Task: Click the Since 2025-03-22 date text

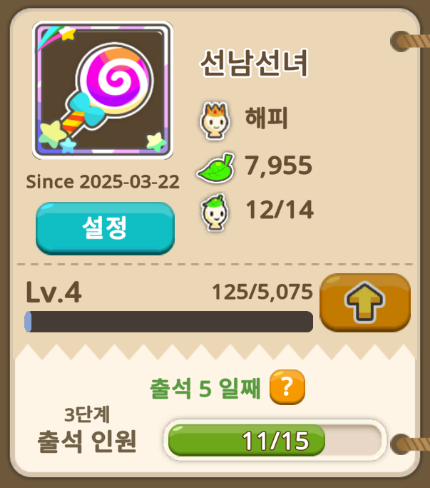Action: click(x=103, y=182)
